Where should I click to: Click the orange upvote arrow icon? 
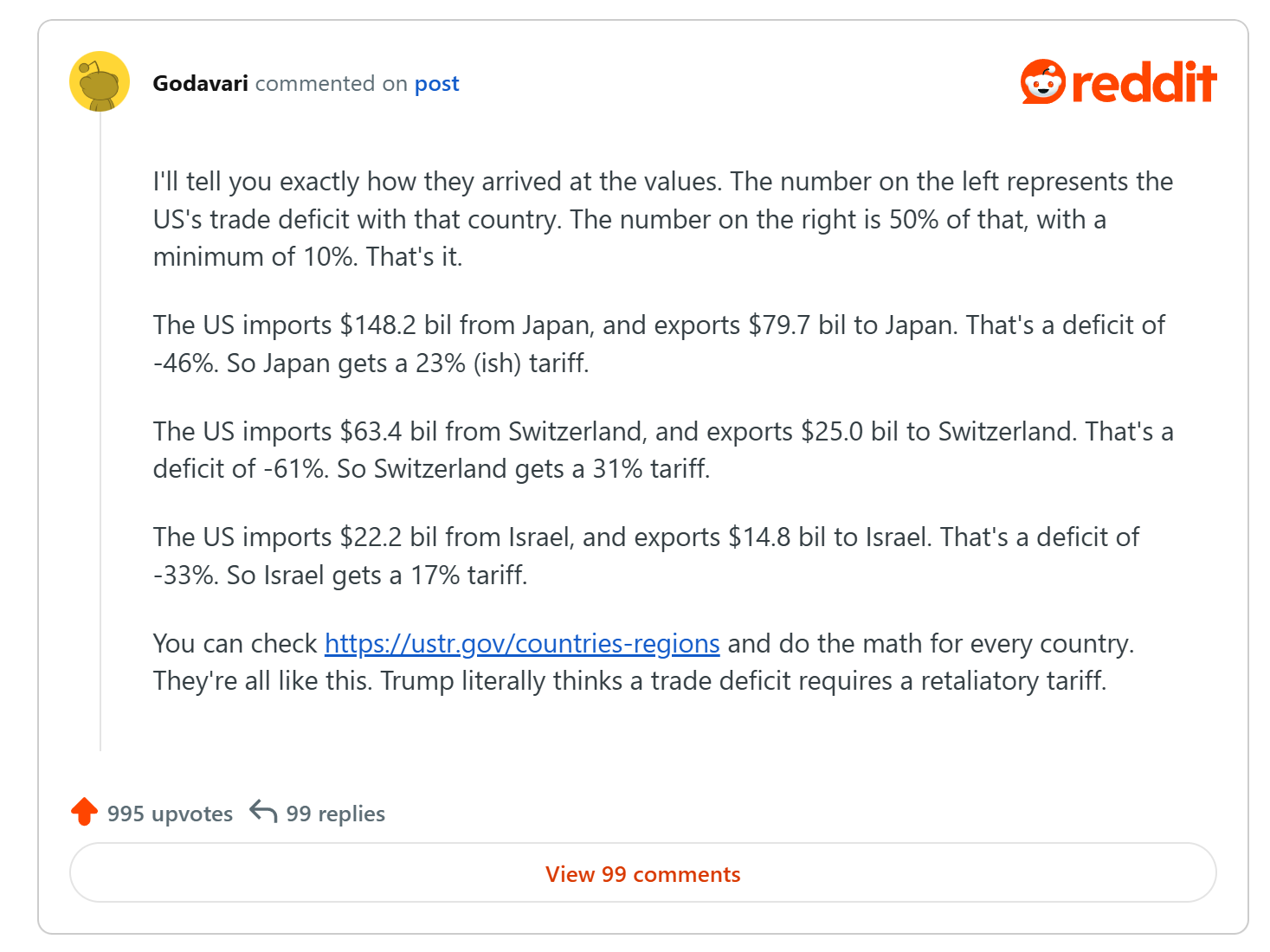coord(84,812)
